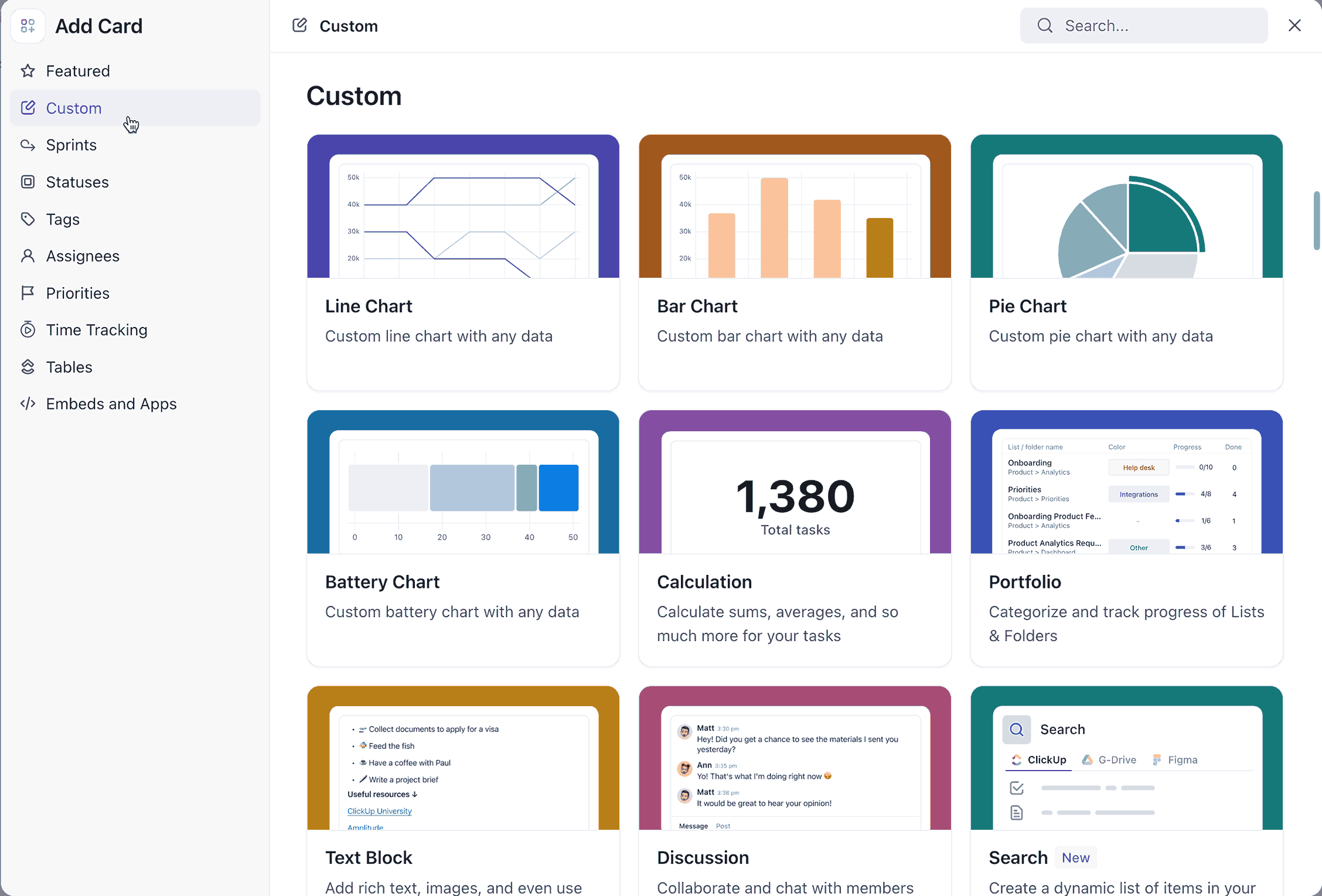Select the Custom sidebar category
The height and width of the screenshot is (896, 1322).
(x=74, y=108)
